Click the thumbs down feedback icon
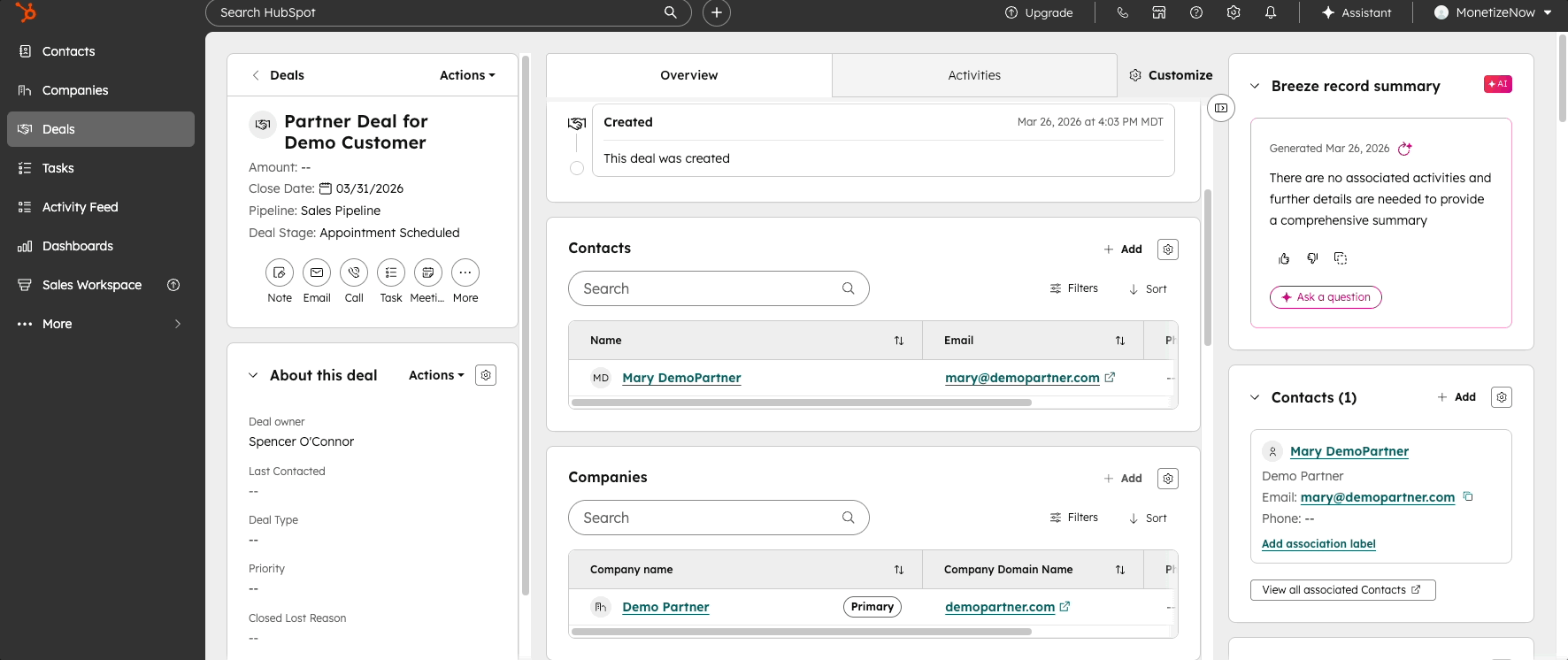1568x660 pixels. [x=1312, y=258]
